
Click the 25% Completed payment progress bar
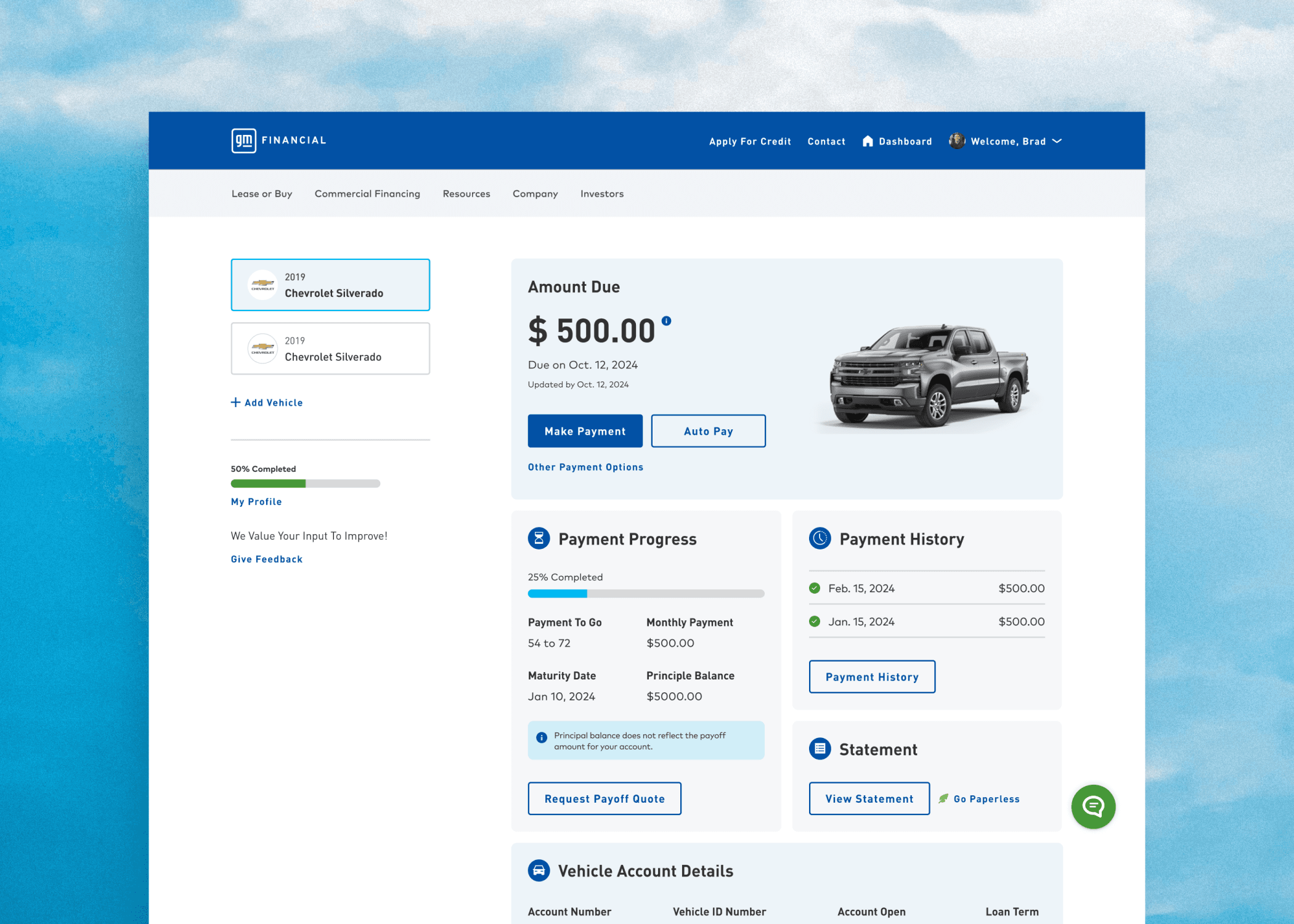646,593
